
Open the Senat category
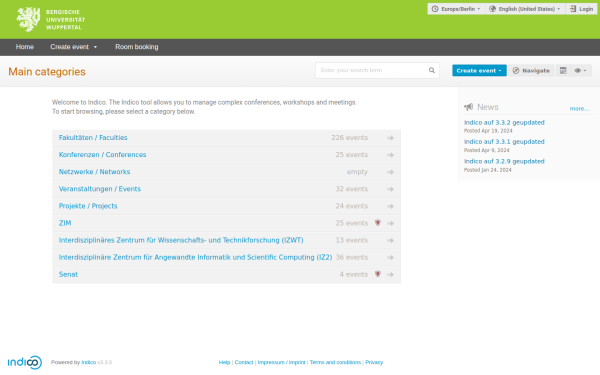[68, 274]
